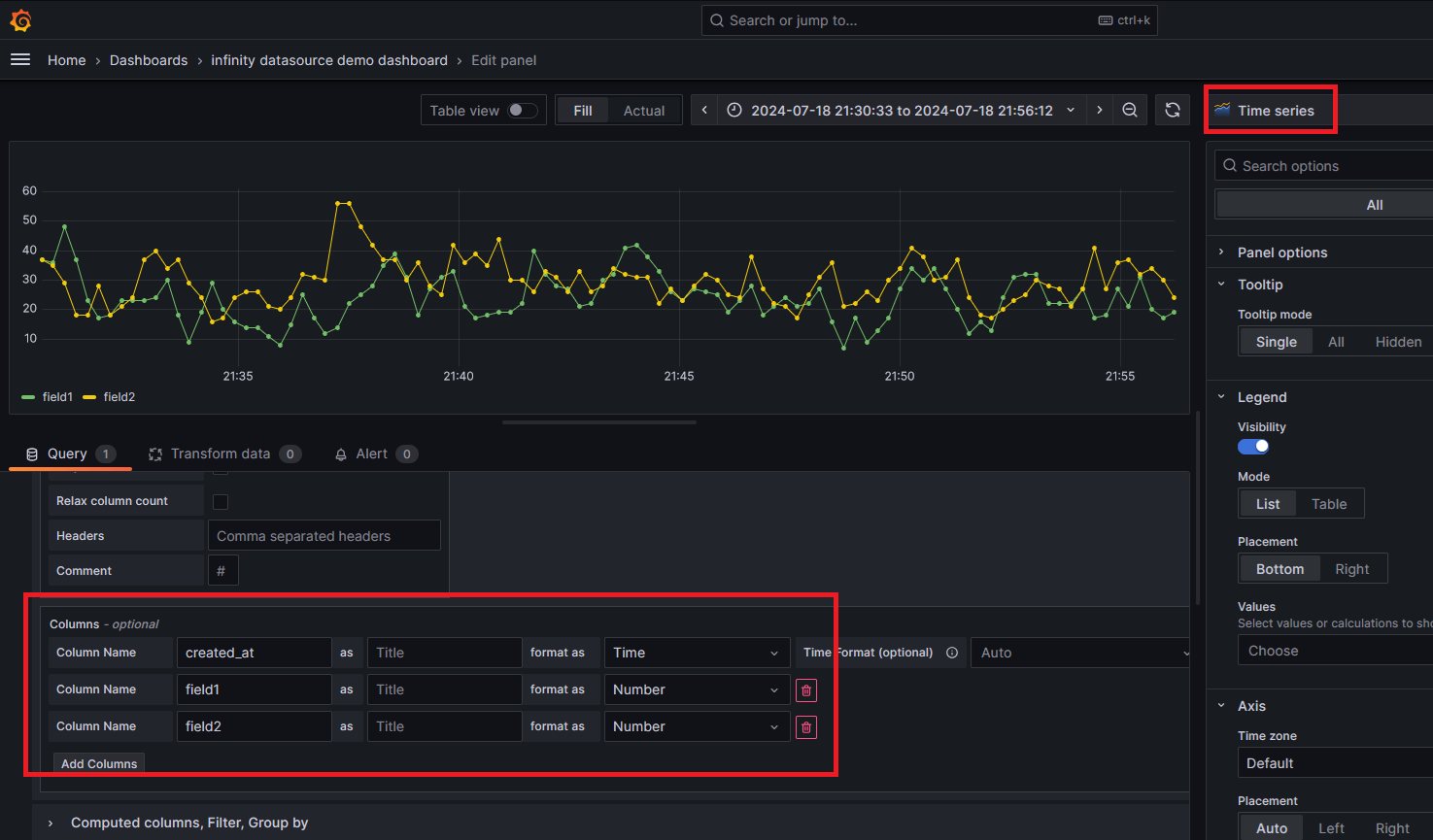Click the yellow field2 legend swatch
This screenshot has height=840, width=1433.
click(x=89, y=397)
